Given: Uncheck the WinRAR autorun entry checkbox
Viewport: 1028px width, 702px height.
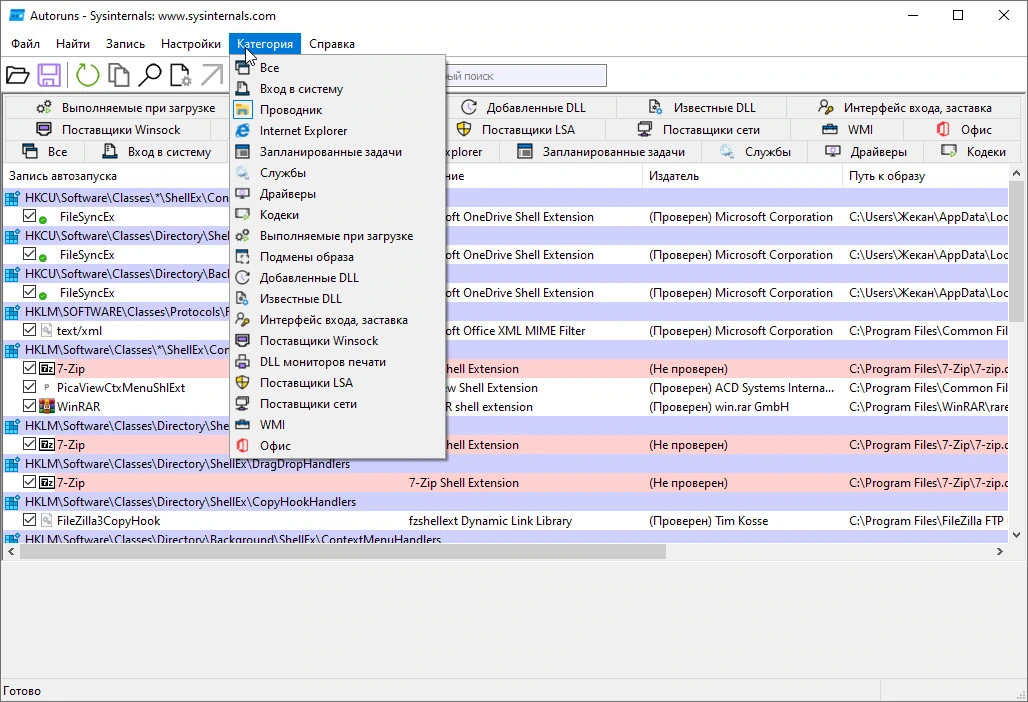Looking at the screenshot, I should pos(29,406).
